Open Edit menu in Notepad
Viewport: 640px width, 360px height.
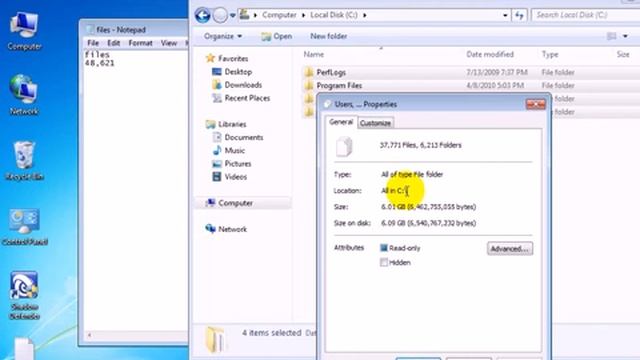tap(113, 43)
